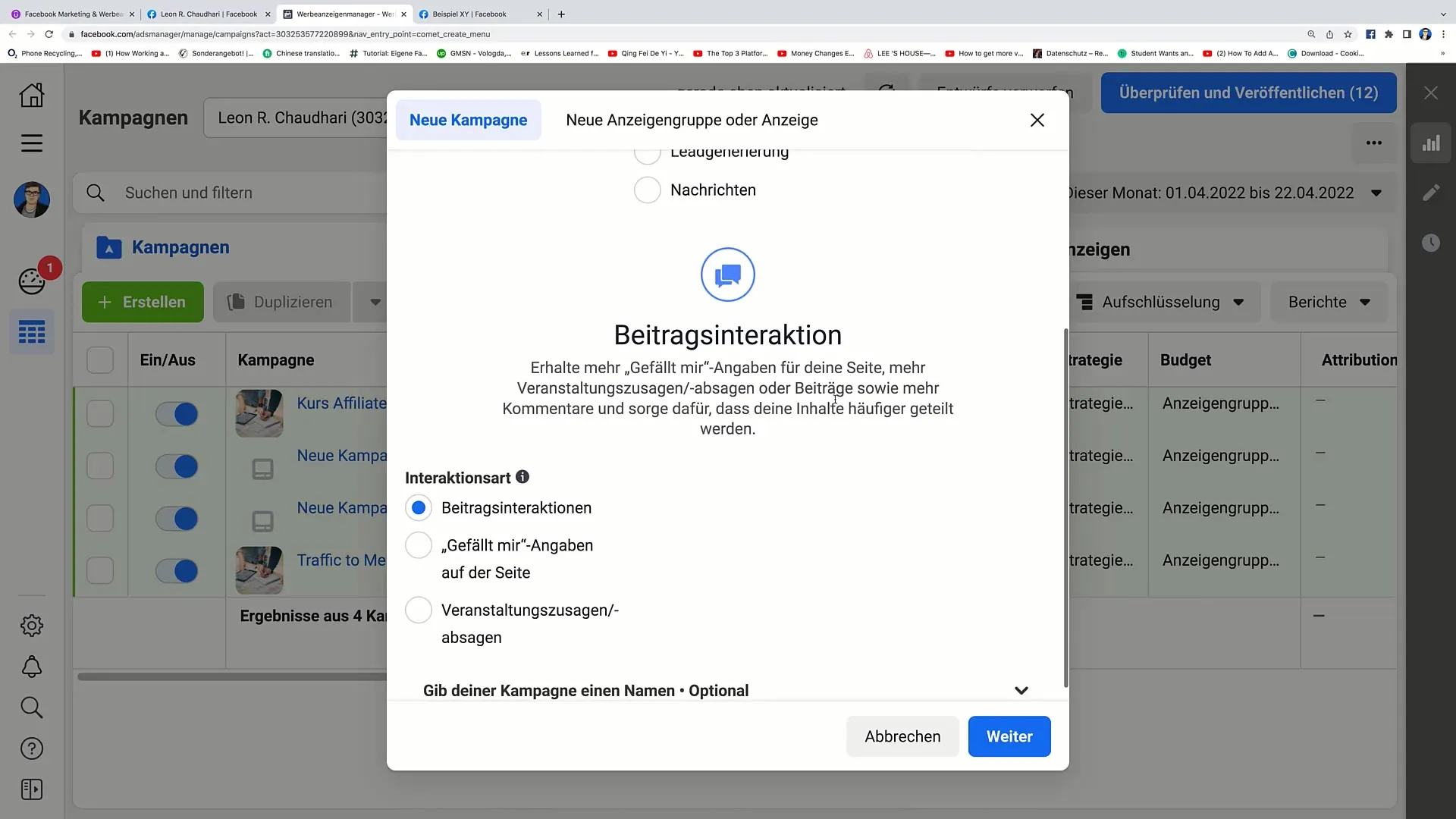Image resolution: width=1456 pixels, height=819 pixels.
Task: Toggle the sidebar panel collapse icon
Action: (32, 789)
